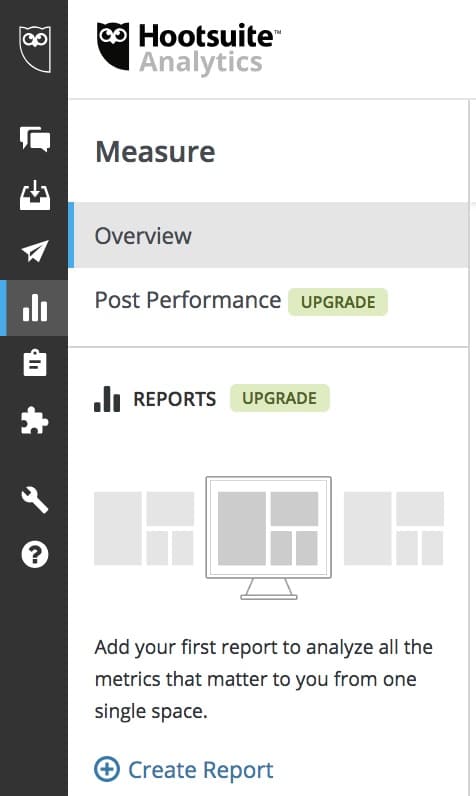Open the Assignments clipboard icon
476x796 pixels.
coord(35,362)
